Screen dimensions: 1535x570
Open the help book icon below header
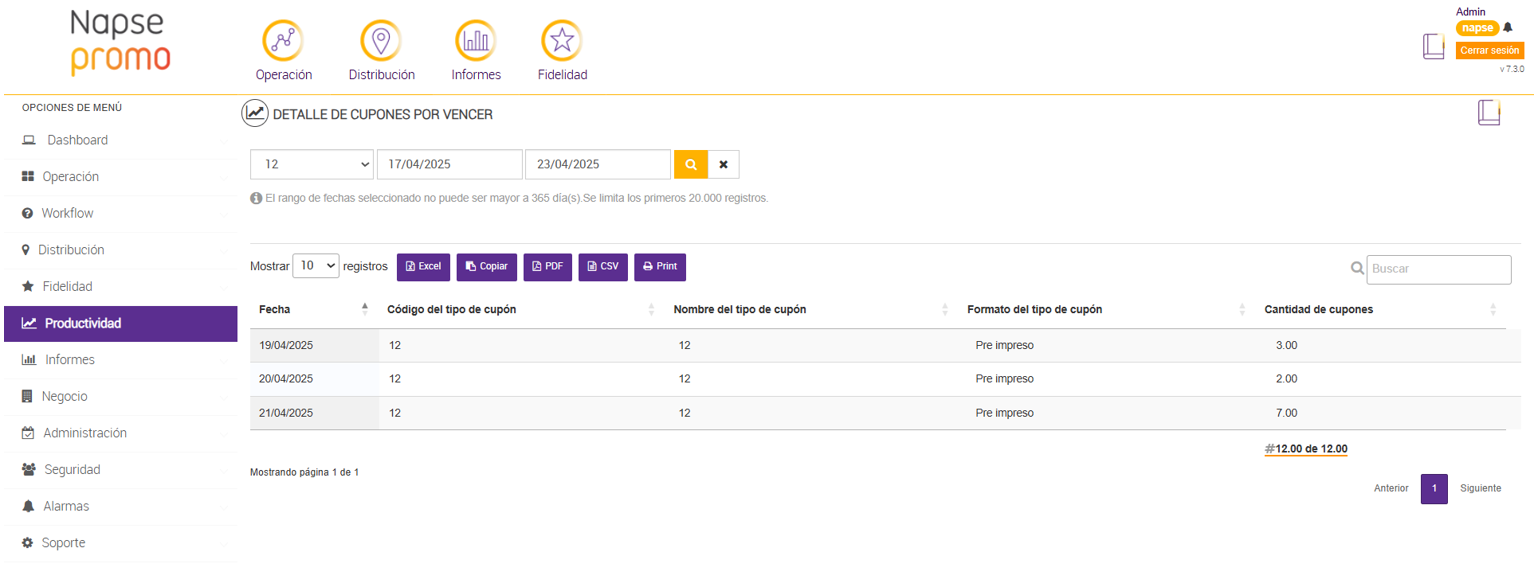1489,113
